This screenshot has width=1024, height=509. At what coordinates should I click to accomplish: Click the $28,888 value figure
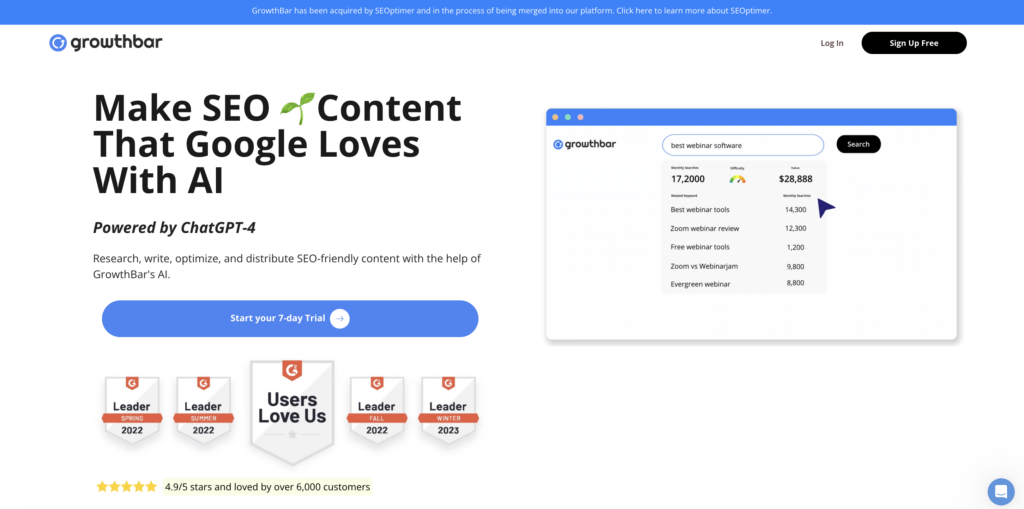[x=795, y=179]
